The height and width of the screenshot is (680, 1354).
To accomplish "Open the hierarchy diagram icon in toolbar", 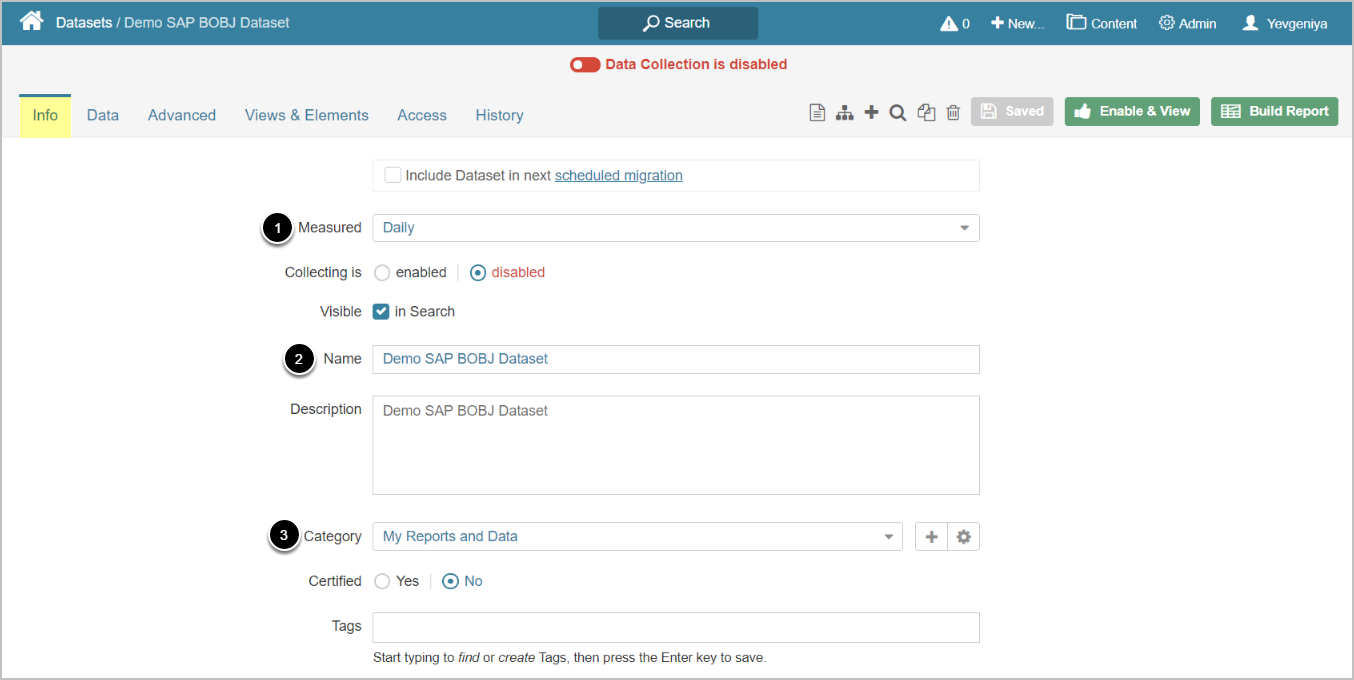I will click(x=845, y=113).
